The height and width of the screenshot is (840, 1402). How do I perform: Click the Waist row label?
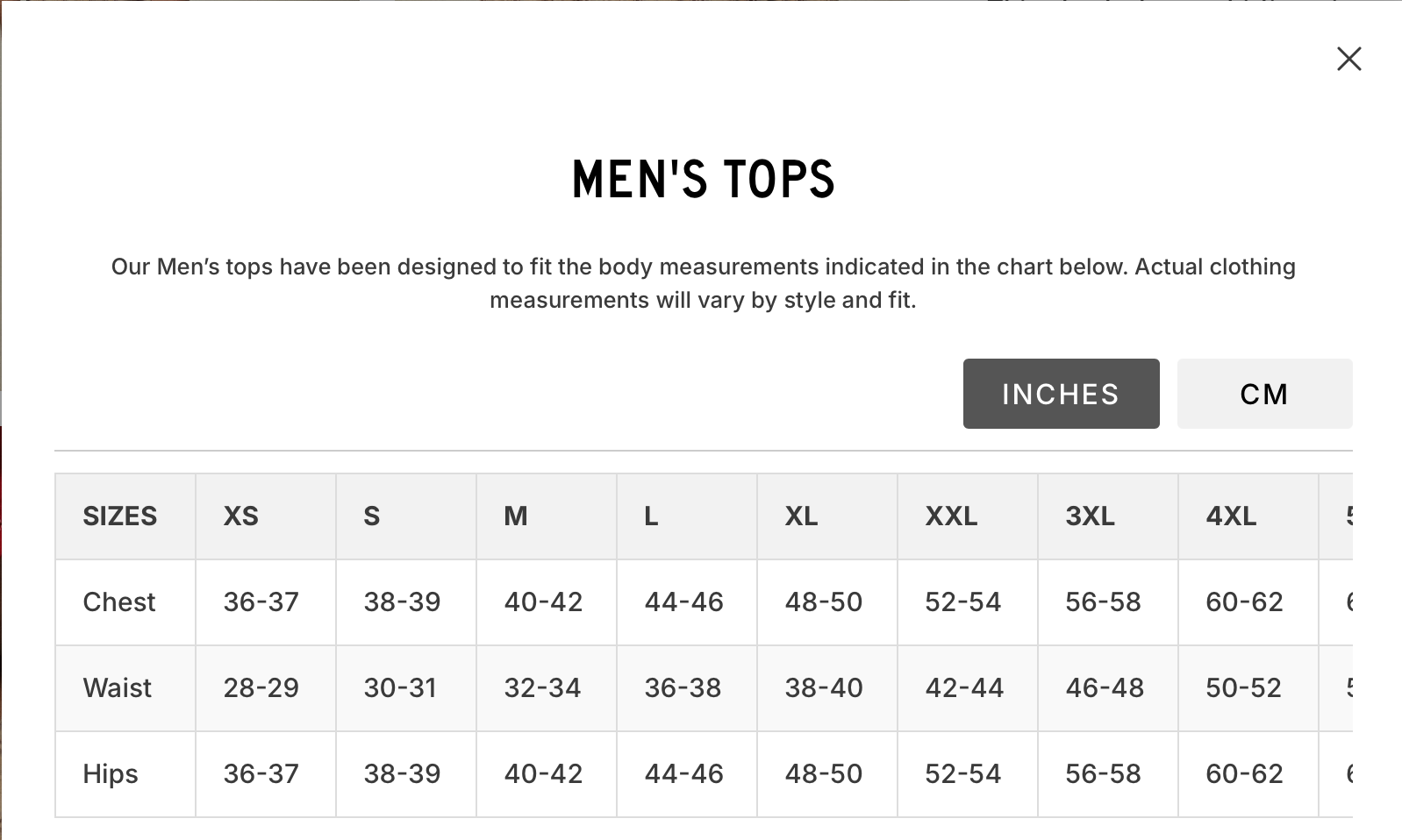118,687
